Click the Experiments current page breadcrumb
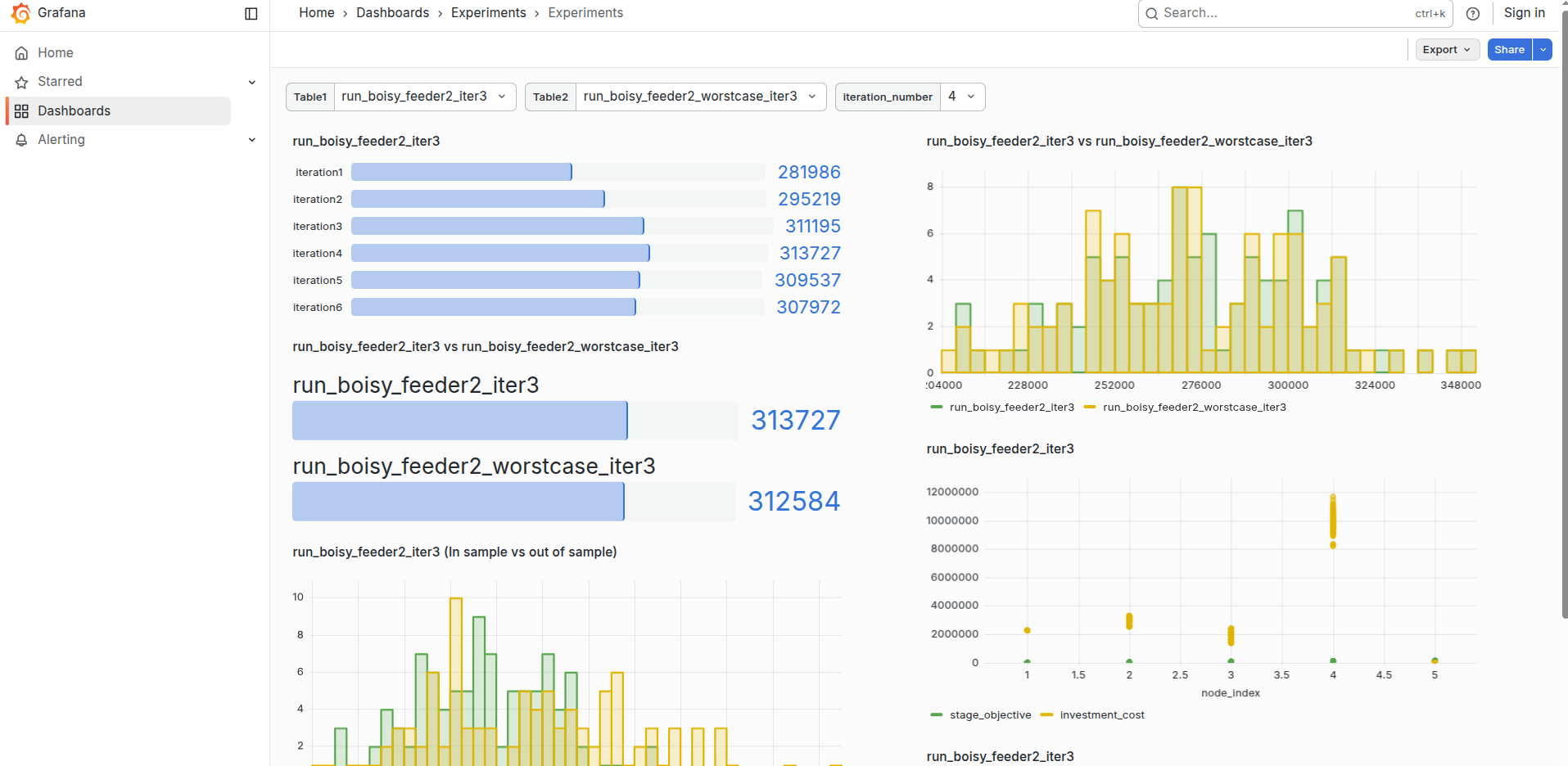The height and width of the screenshot is (766, 1568). [585, 13]
